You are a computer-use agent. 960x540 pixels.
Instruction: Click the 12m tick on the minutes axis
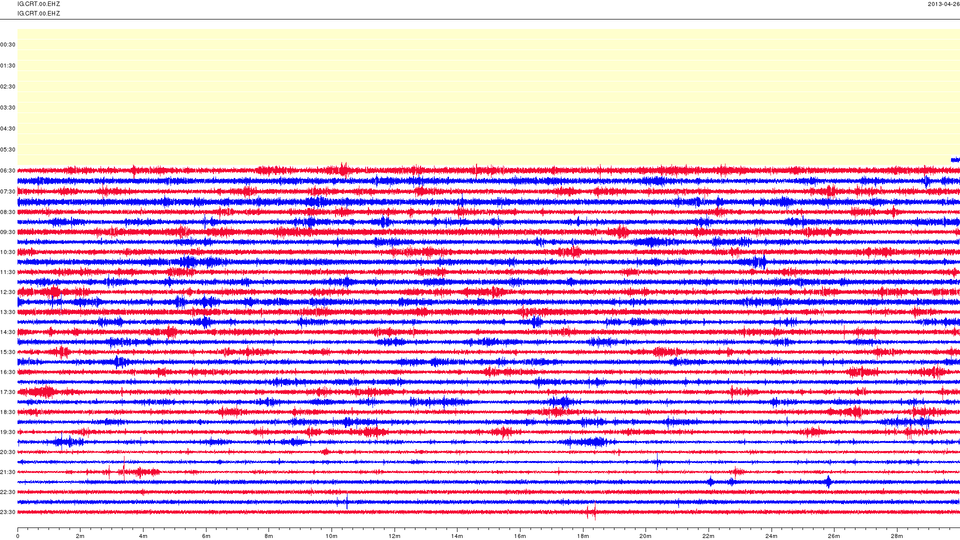tap(394, 536)
